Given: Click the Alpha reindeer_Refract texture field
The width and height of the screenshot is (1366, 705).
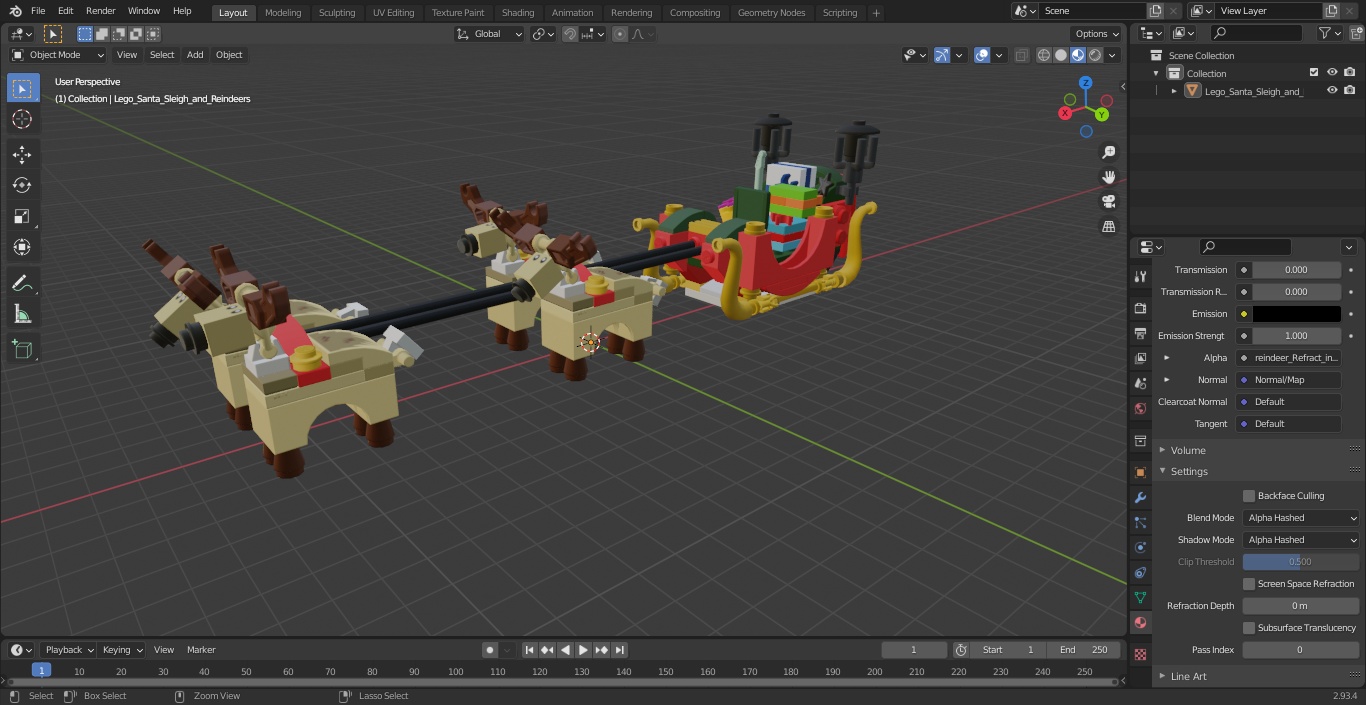Looking at the screenshot, I should coord(1288,358).
